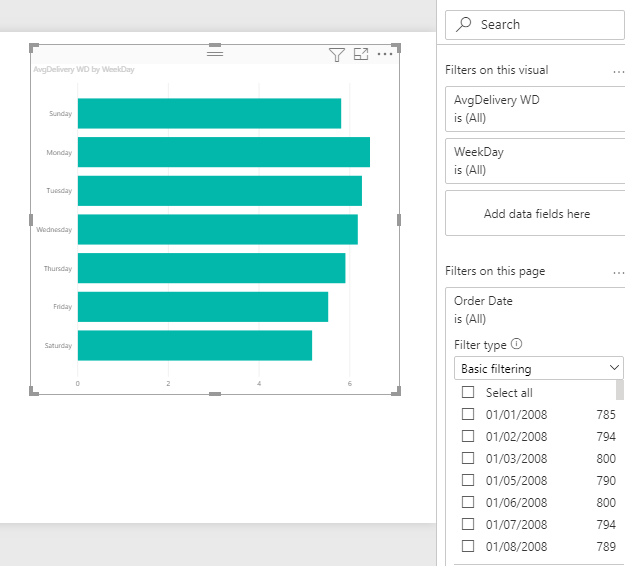This screenshot has height=566, width=625.
Task: Click the magnifier icon in Search box
Action: (464, 24)
